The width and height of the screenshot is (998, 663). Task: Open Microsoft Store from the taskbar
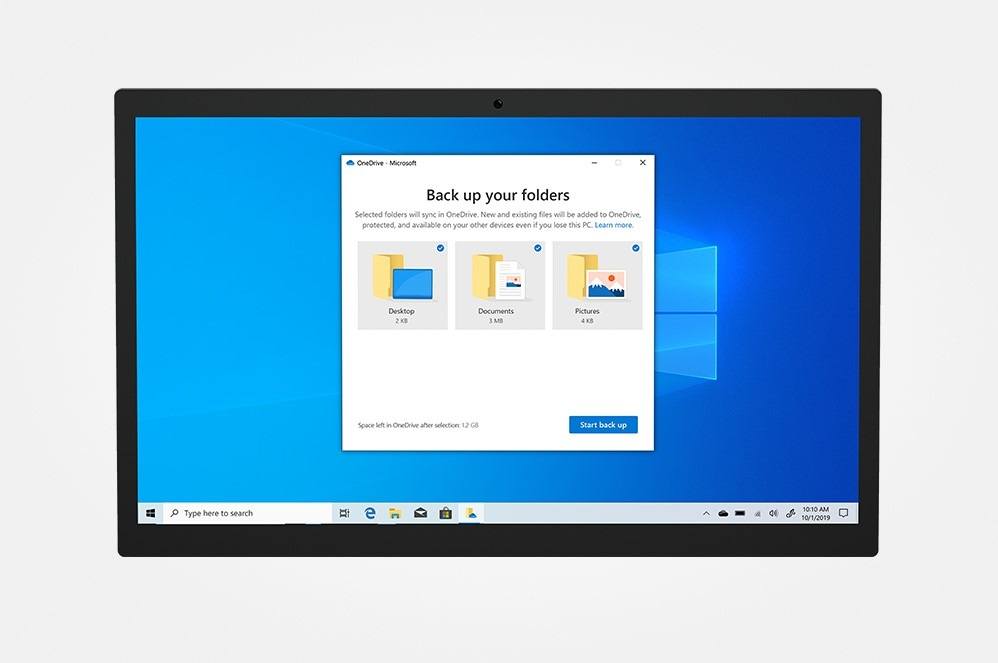pos(445,513)
